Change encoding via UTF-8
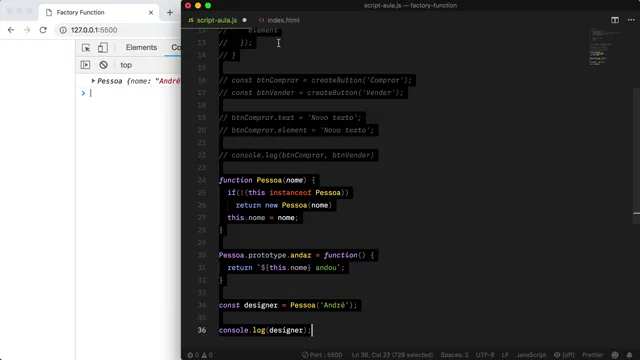The image size is (640, 360). click(485, 355)
